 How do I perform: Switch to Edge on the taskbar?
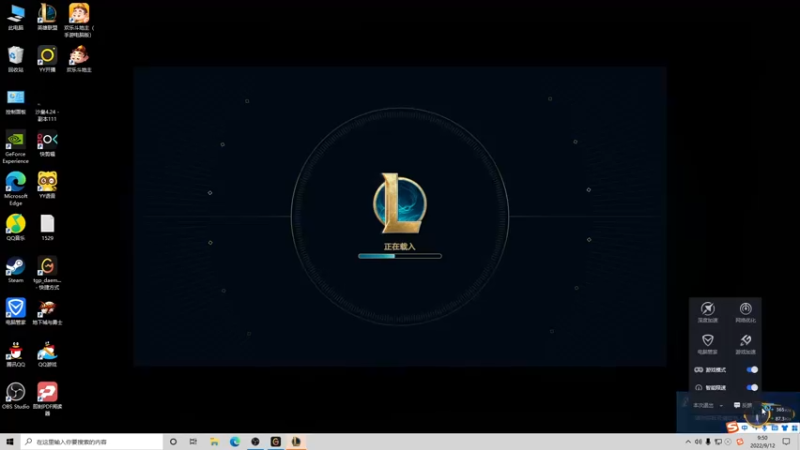click(x=235, y=441)
